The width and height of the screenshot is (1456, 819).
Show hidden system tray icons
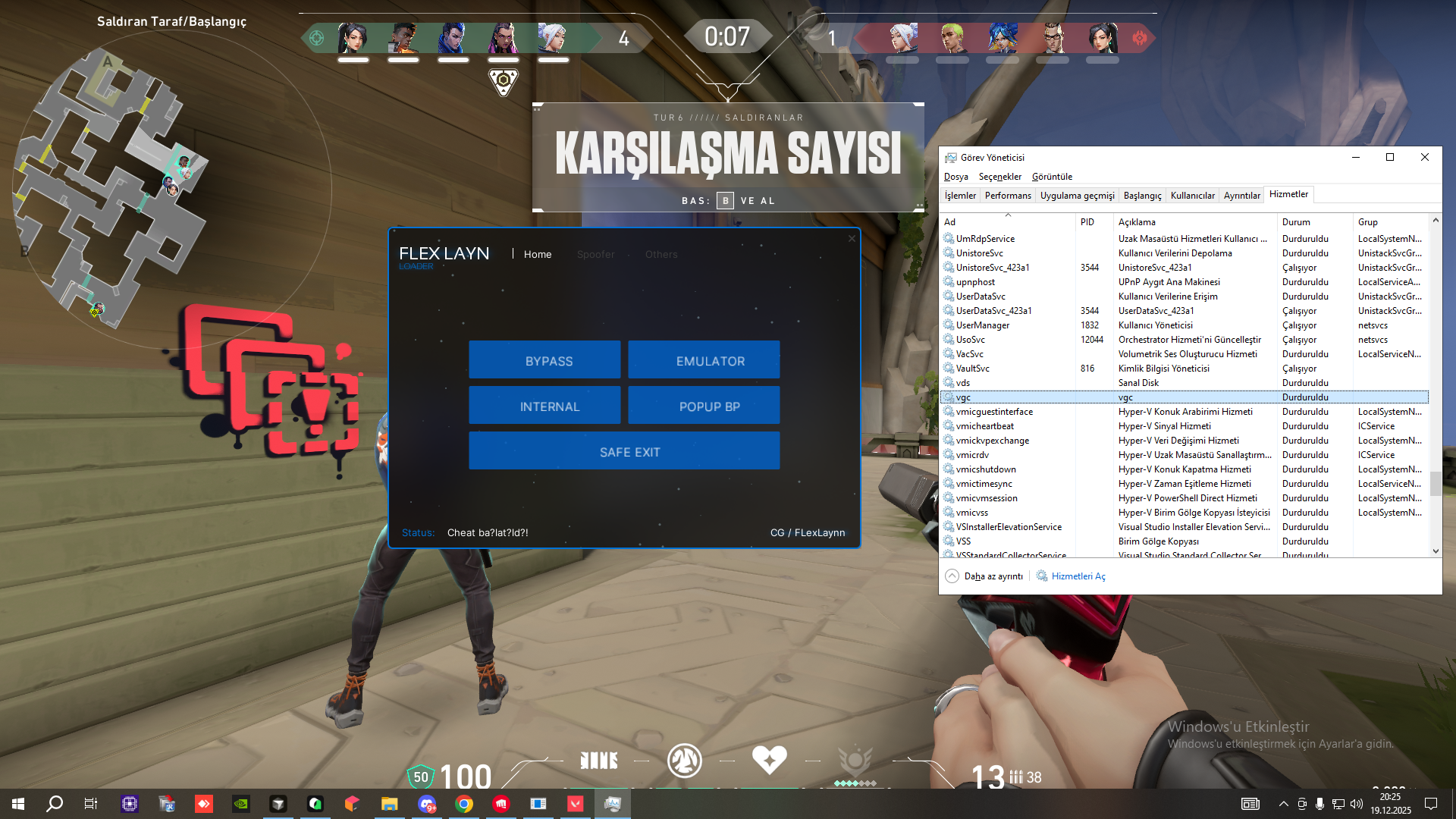1284,804
